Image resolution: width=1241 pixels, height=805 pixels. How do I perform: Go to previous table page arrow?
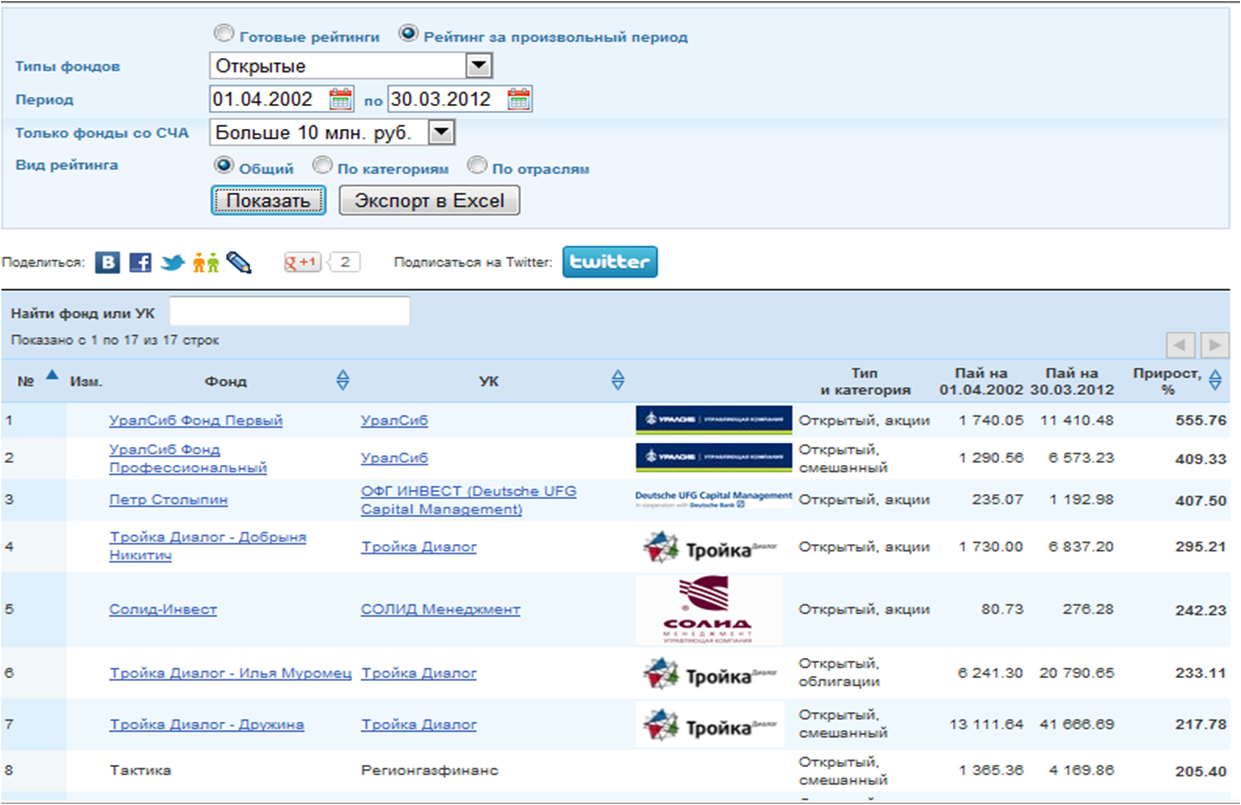[1182, 345]
